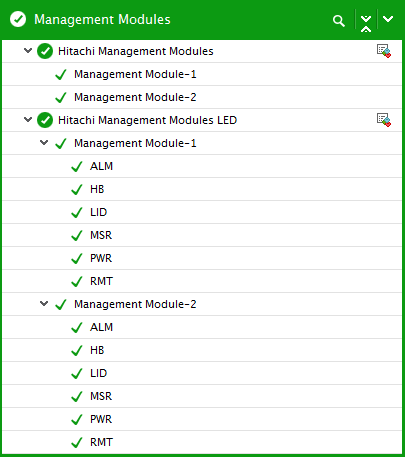Select HB LED of Management Module-2
This screenshot has width=405, height=457.
coord(202,350)
